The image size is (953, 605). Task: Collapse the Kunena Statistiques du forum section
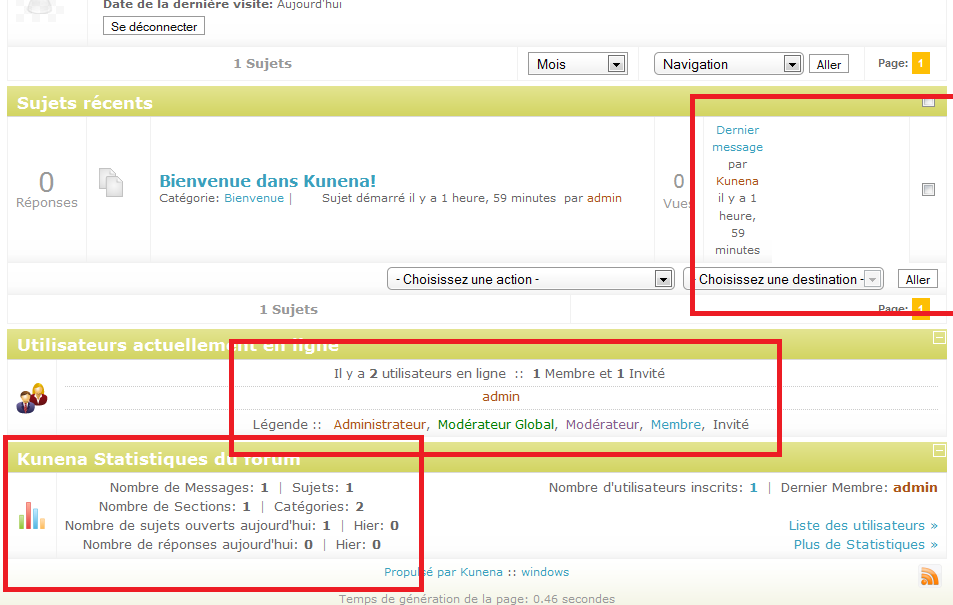pyautogui.click(x=938, y=451)
